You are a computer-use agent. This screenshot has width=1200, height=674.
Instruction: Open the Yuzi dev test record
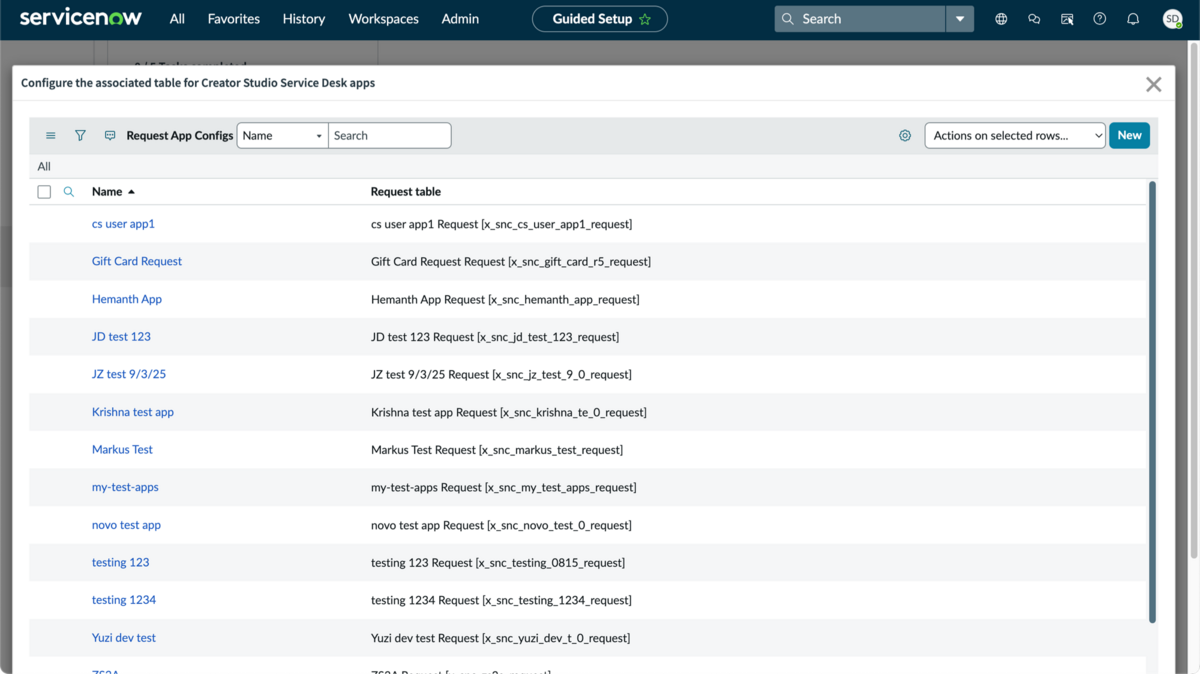(x=124, y=638)
